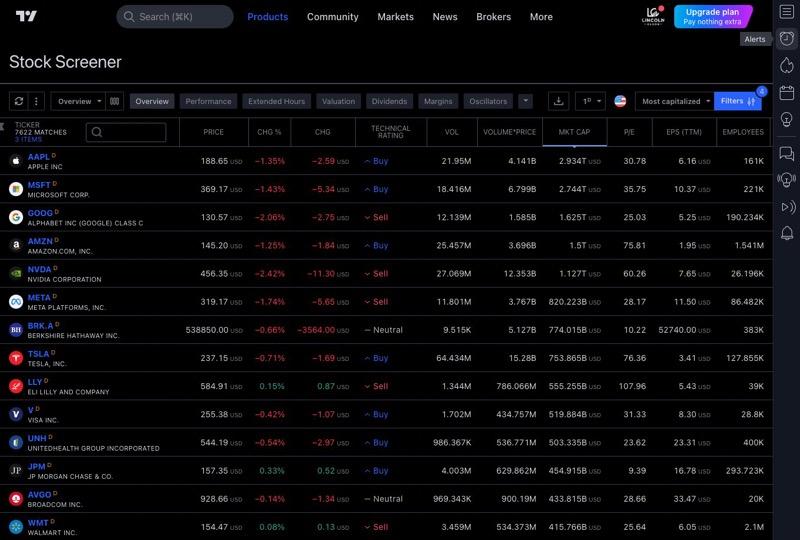
Task: Open the Calendar sidebar icon
Action: coord(787,93)
